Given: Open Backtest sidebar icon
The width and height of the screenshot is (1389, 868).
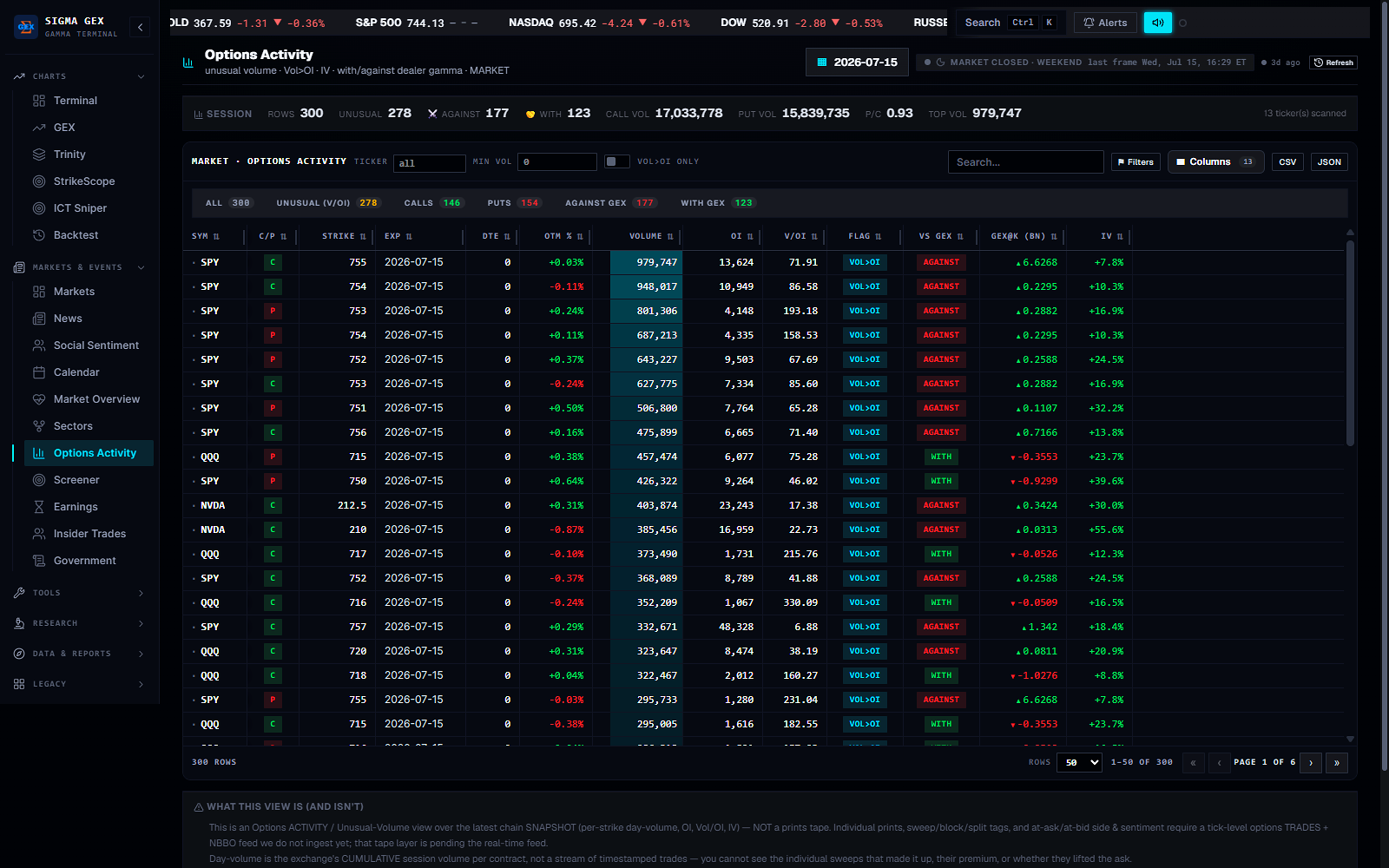Looking at the screenshot, I should (x=39, y=235).
